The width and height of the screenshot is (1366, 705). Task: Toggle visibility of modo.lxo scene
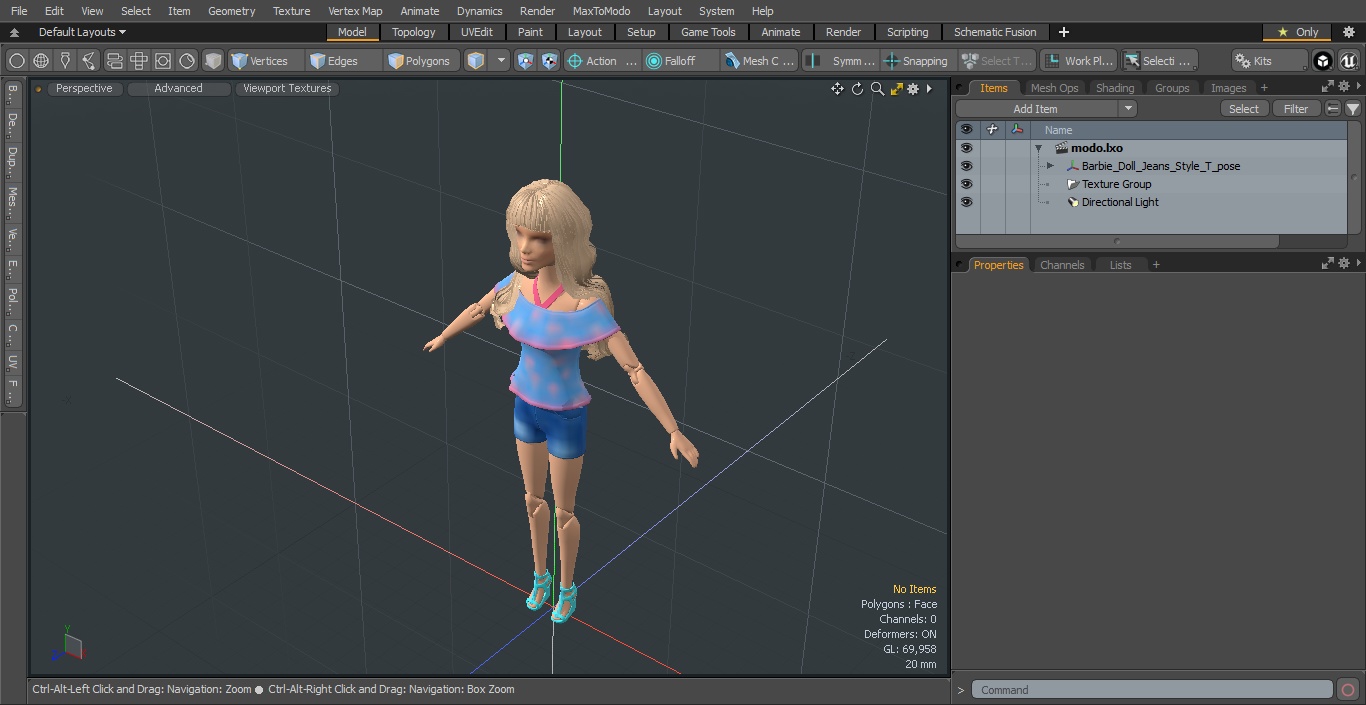point(966,148)
